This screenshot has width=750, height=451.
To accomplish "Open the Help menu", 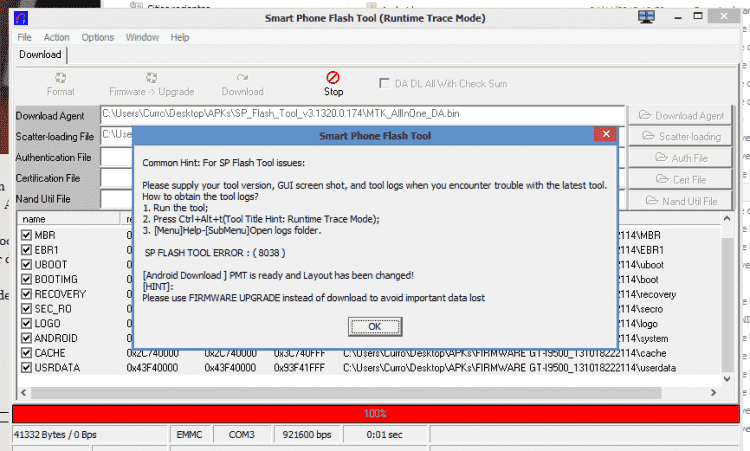I will click(x=180, y=37).
